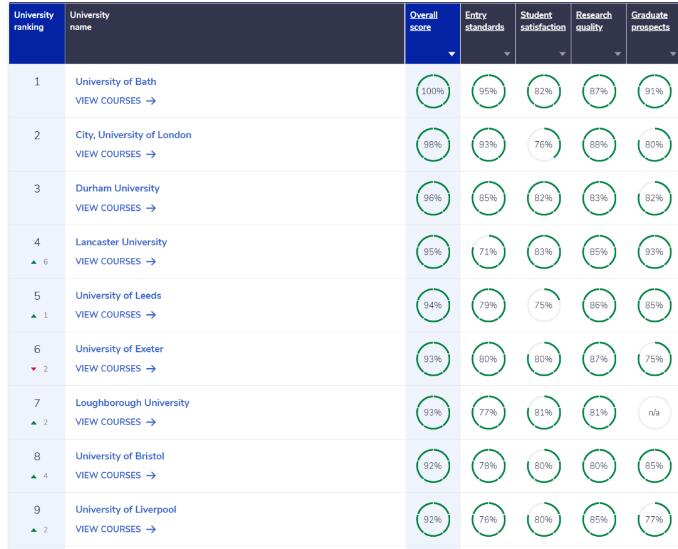The width and height of the screenshot is (678, 549).
Task: Open City, University of London link
Action: (x=133, y=135)
